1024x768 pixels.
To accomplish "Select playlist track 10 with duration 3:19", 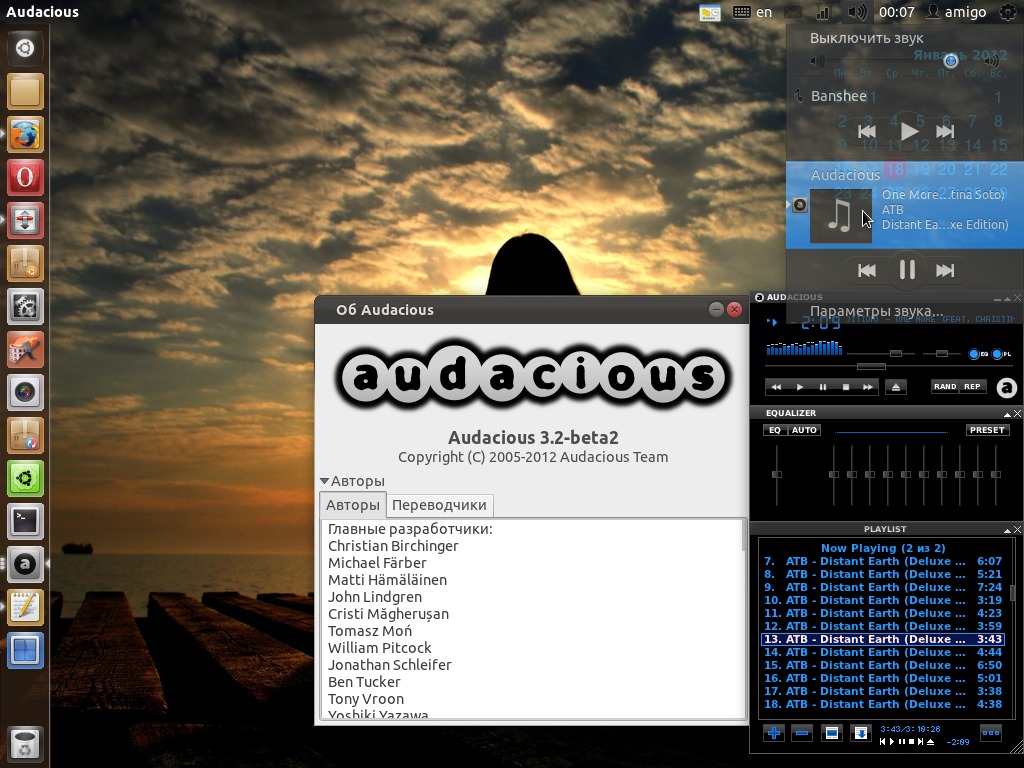I will point(882,600).
